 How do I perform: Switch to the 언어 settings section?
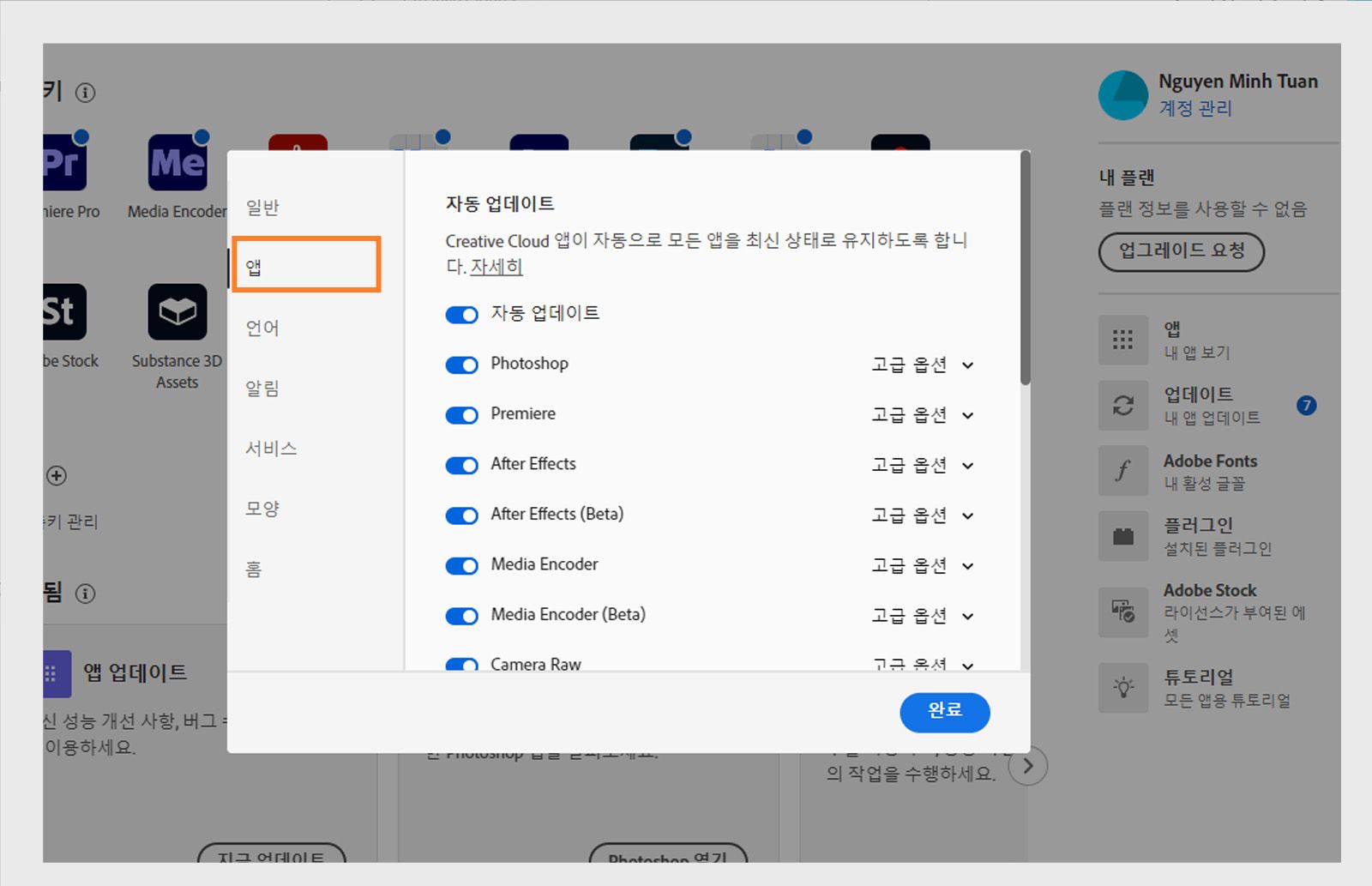tap(261, 328)
